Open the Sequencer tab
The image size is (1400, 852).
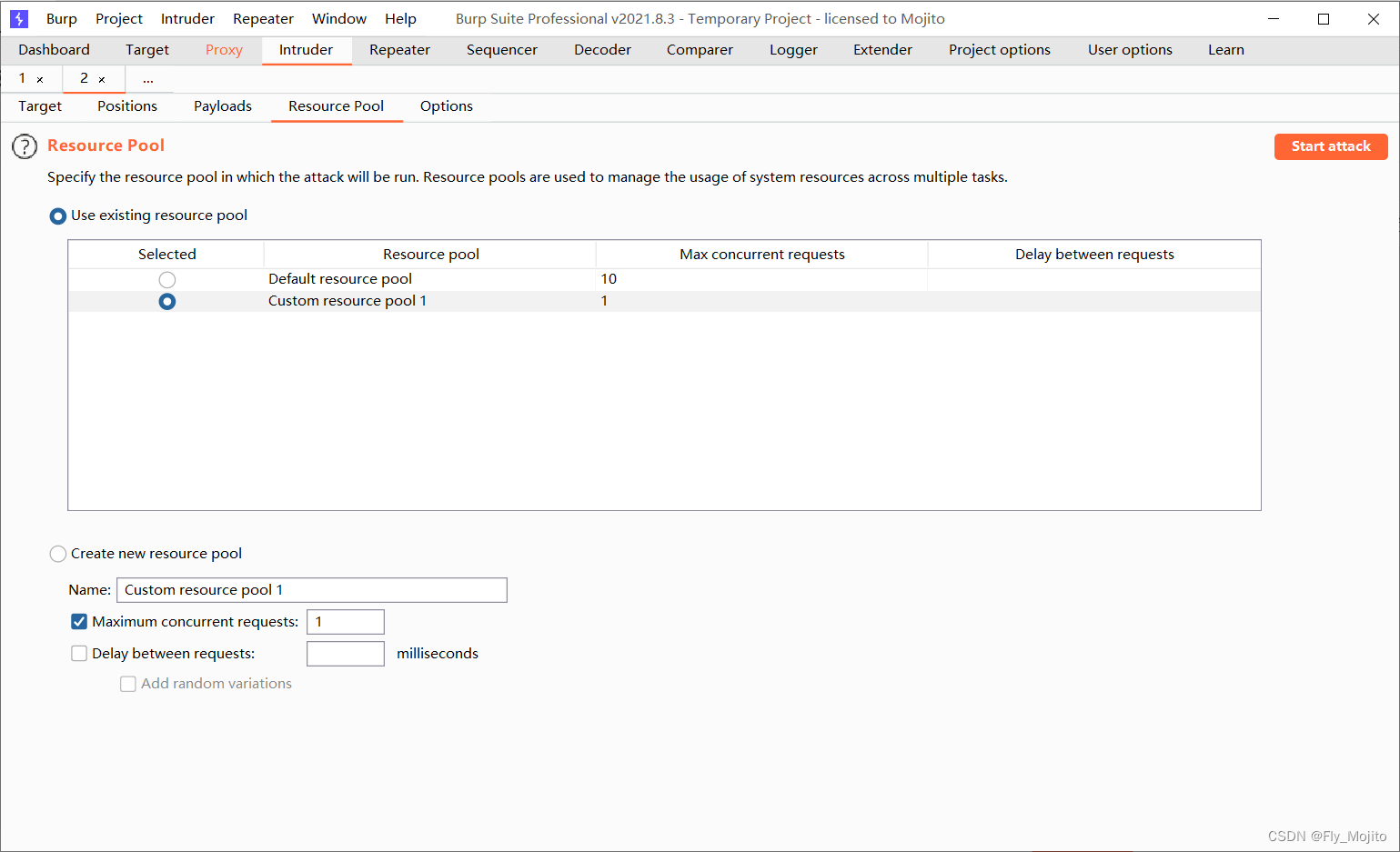(502, 50)
